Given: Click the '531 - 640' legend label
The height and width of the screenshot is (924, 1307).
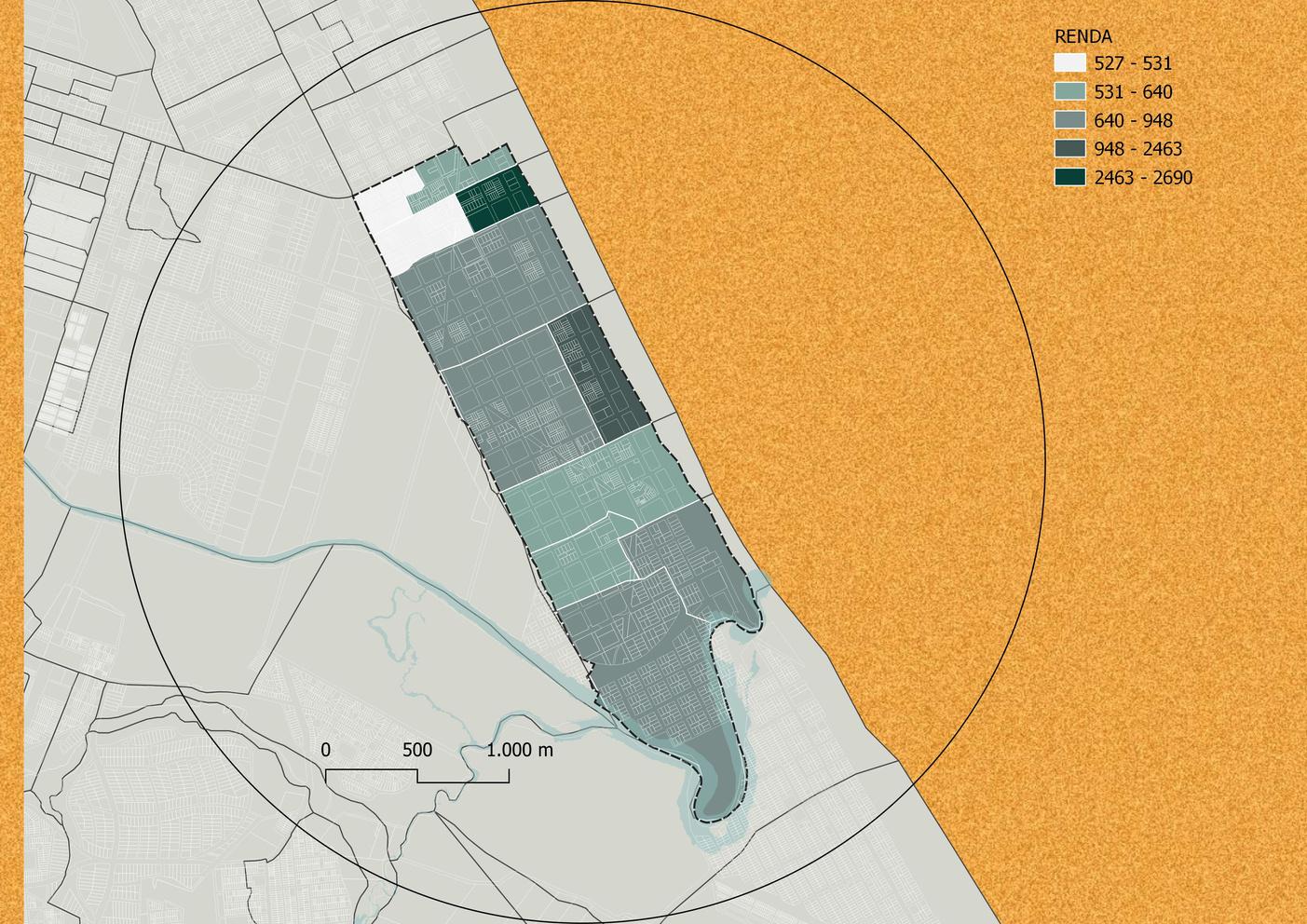Looking at the screenshot, I should [1134, 92].
